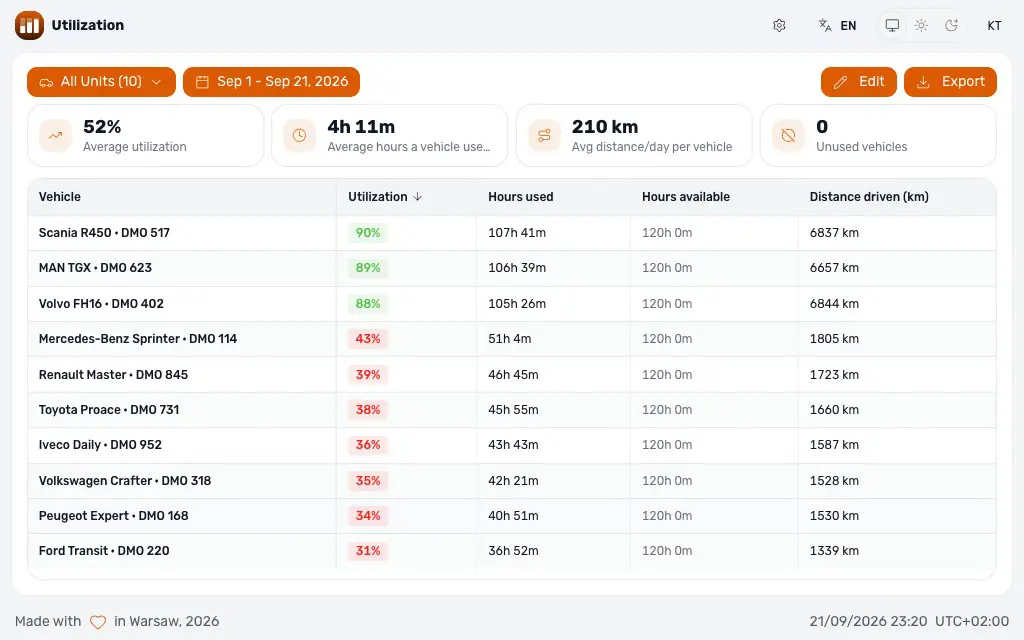Select the Scania R450 • DMO 517 row

click(x=512, y=233)
